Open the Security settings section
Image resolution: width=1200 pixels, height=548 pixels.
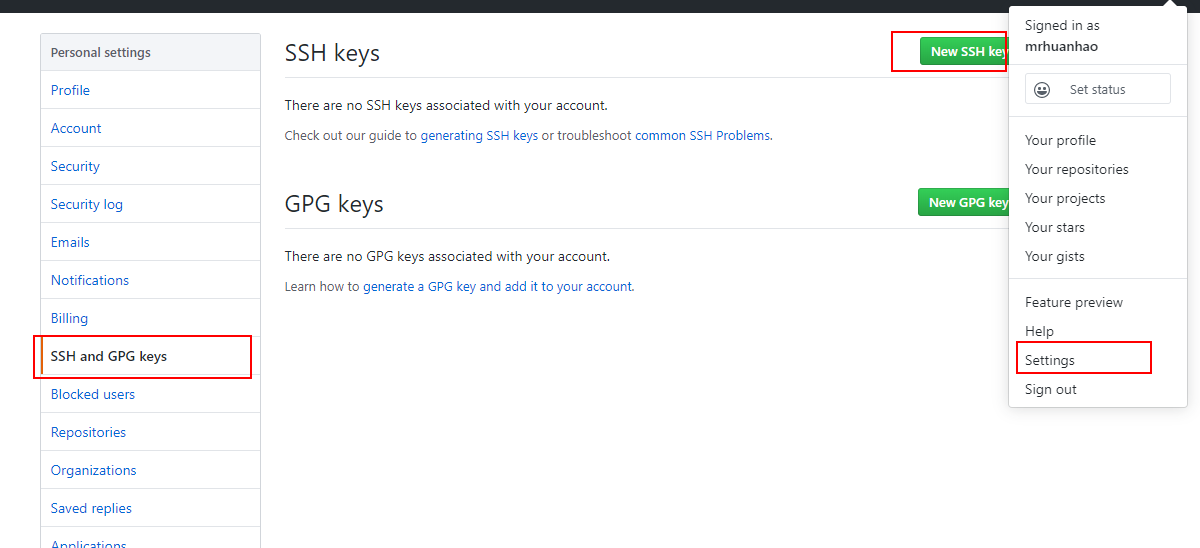click(150, 166)
